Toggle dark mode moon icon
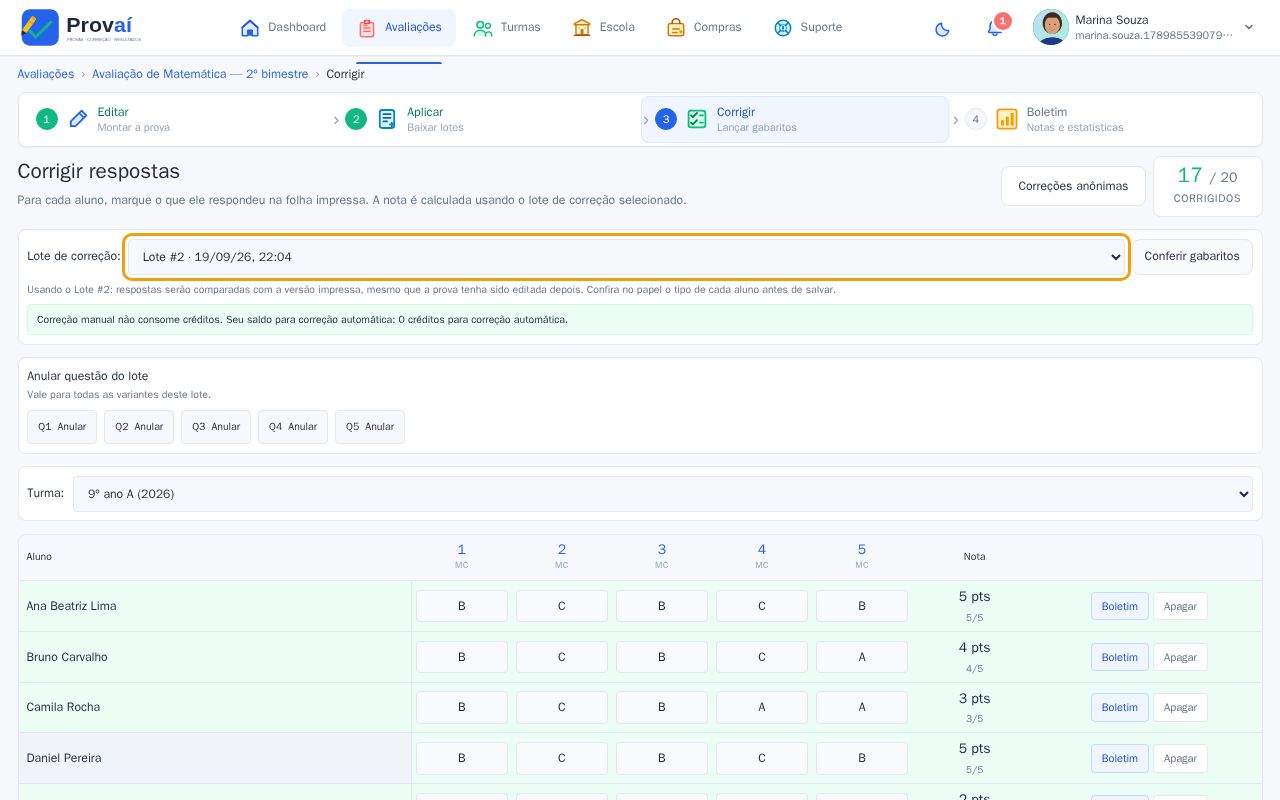The image size is (1280, 800). click(x=942, y=28)
